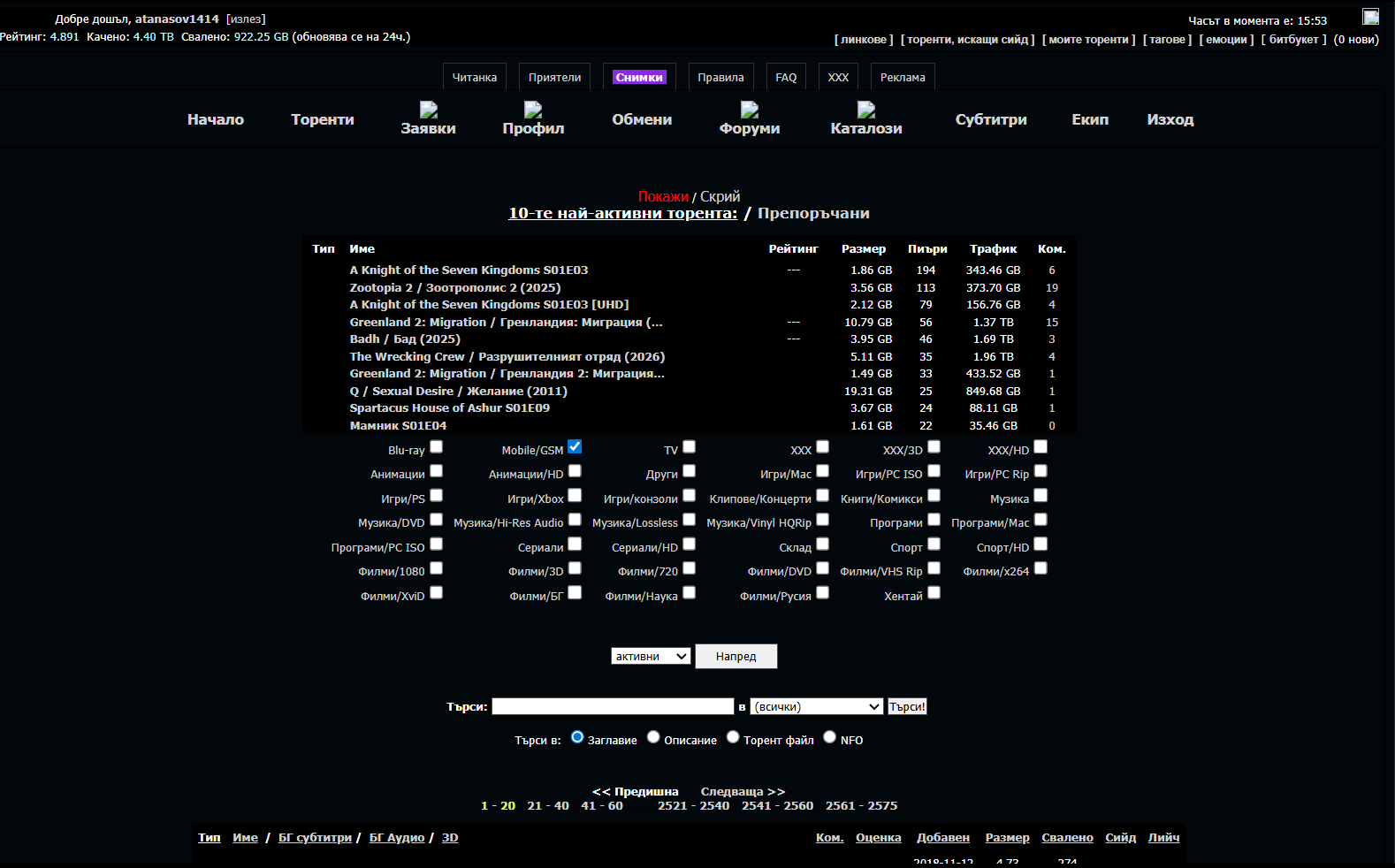Open the битбукет link
This screenshot has width=1395, height=868.
pos(1293,40)
